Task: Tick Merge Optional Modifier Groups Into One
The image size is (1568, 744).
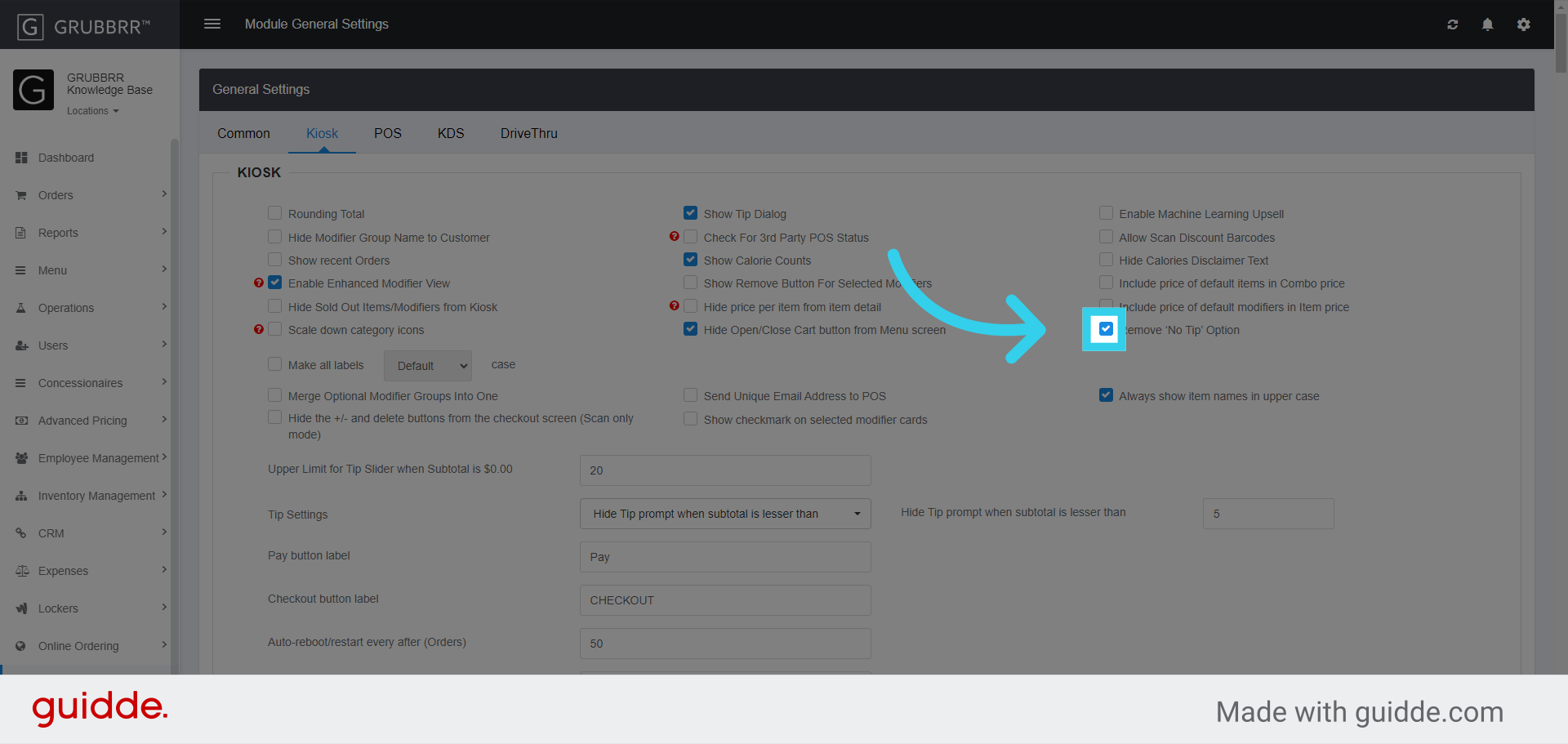Action: pos(275,395)
